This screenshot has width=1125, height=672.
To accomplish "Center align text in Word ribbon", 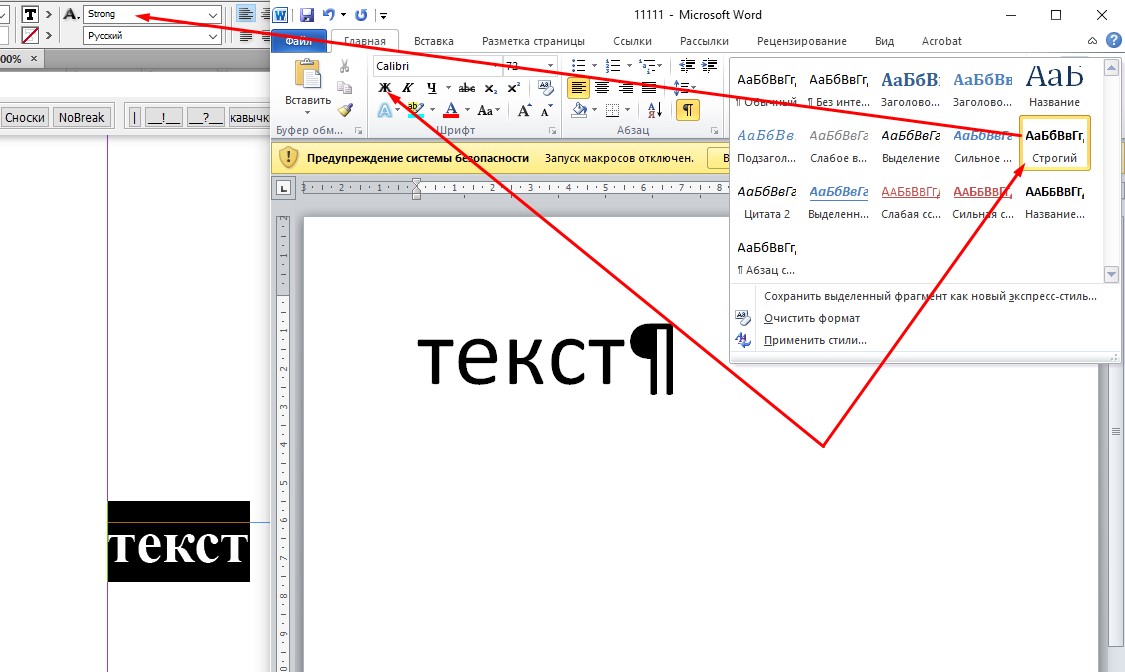I will tap(602, 88).
